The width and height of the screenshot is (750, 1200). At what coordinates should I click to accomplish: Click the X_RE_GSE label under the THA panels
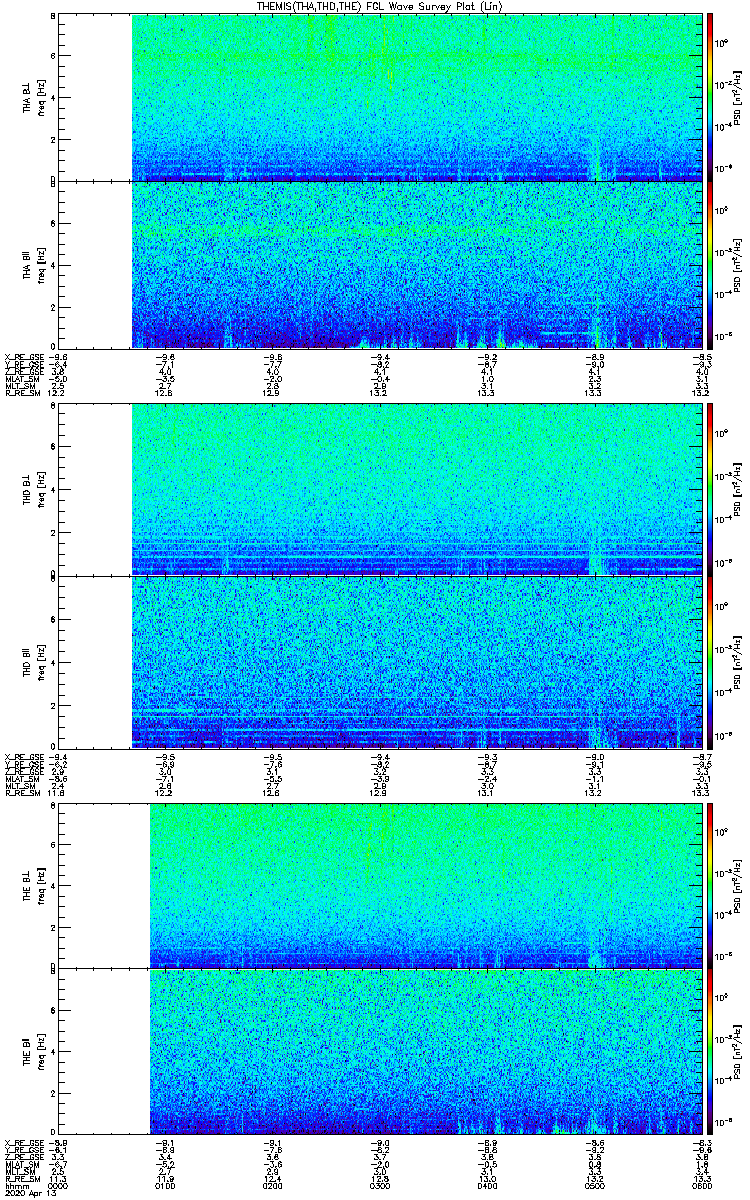pos(23,357)
